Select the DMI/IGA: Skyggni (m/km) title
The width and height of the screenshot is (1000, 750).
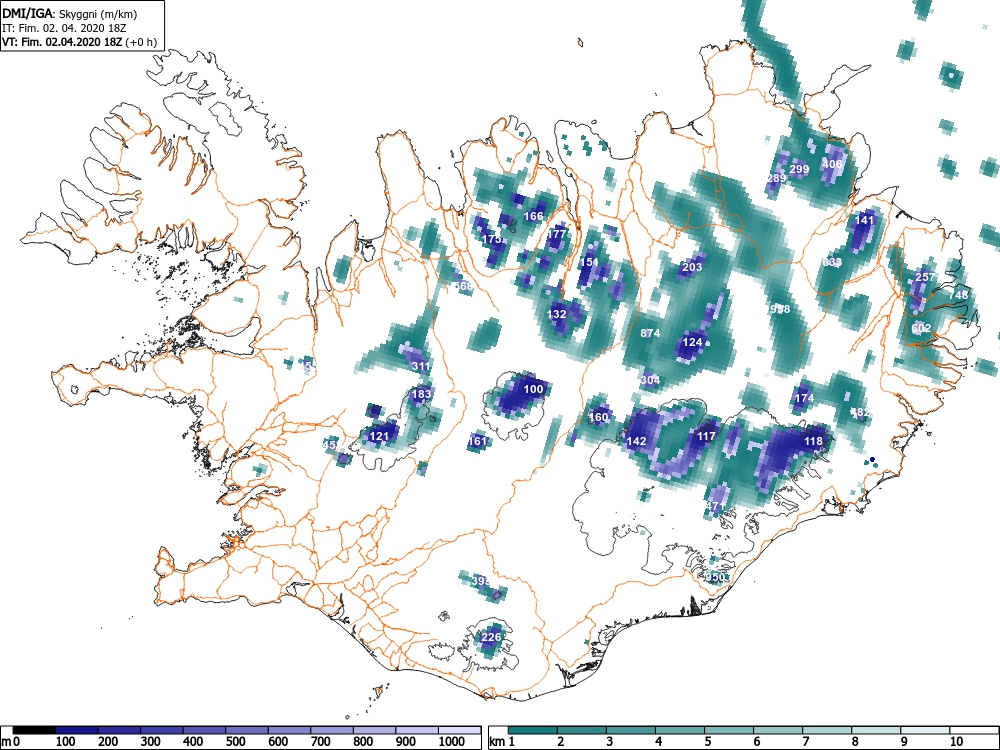click(70, 14)
